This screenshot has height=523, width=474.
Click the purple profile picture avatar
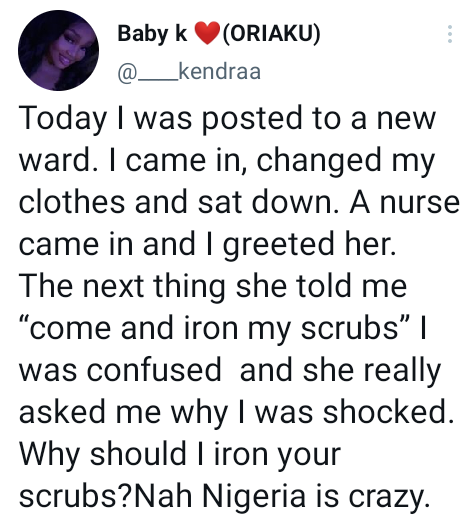point(58,50)
